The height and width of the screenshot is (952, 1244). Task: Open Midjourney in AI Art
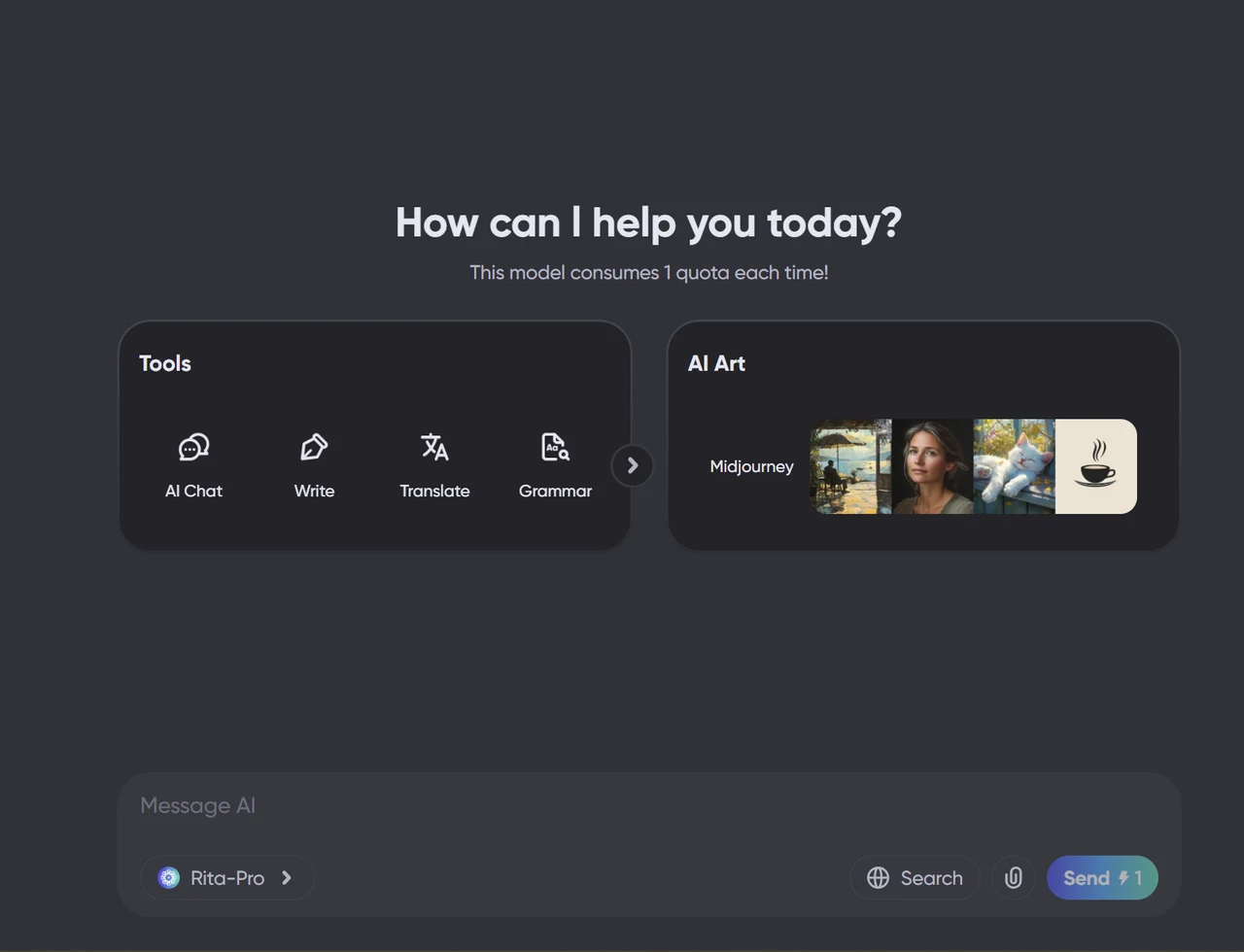point(751,467)
